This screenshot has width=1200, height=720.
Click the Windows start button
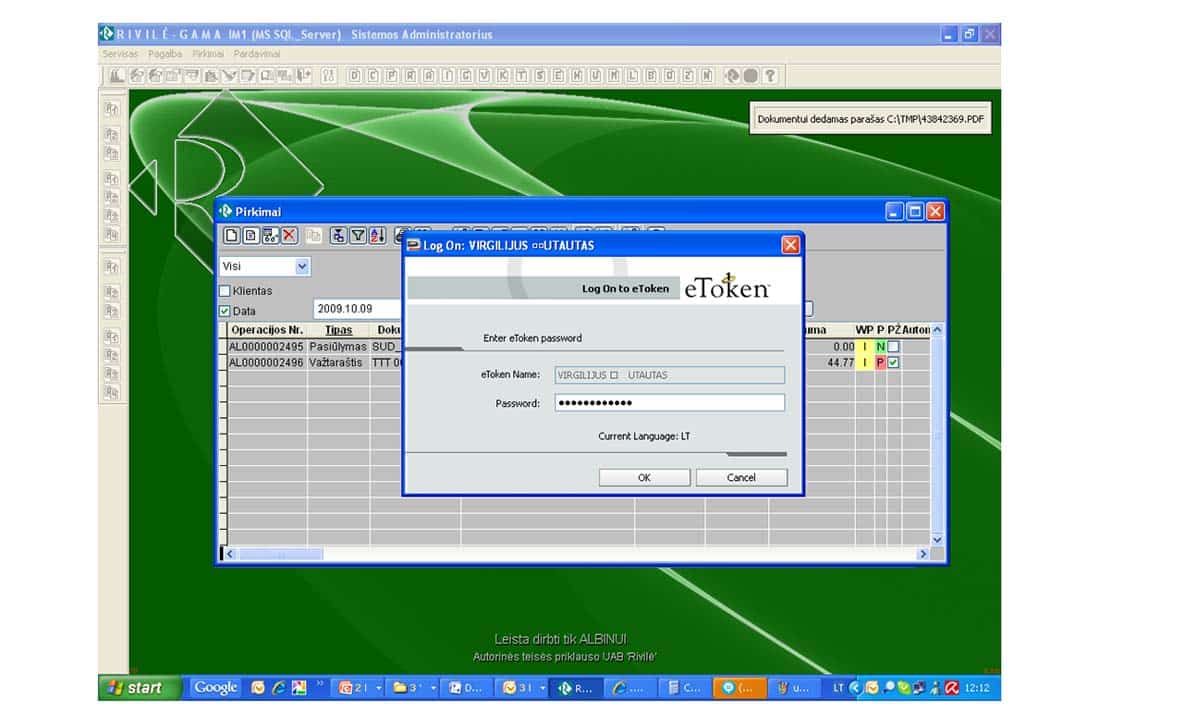[139, 688]
